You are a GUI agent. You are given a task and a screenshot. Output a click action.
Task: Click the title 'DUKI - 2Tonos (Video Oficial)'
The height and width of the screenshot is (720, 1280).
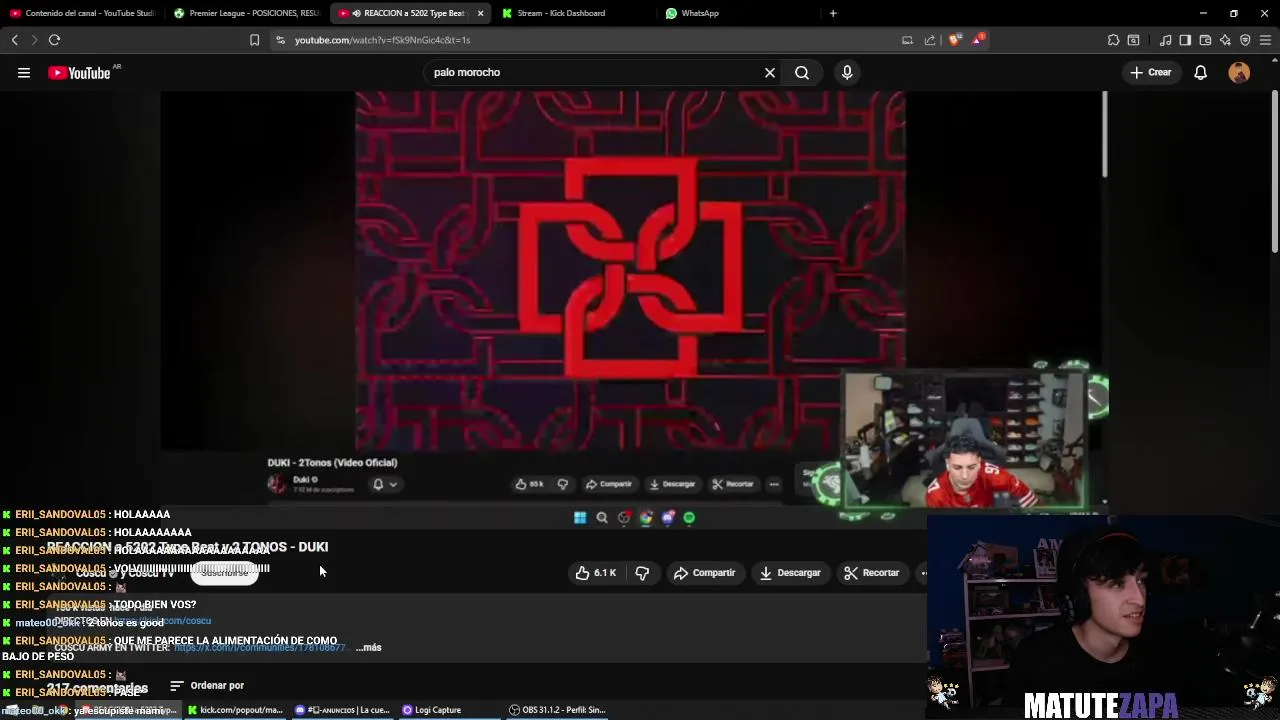click(332, 463)
